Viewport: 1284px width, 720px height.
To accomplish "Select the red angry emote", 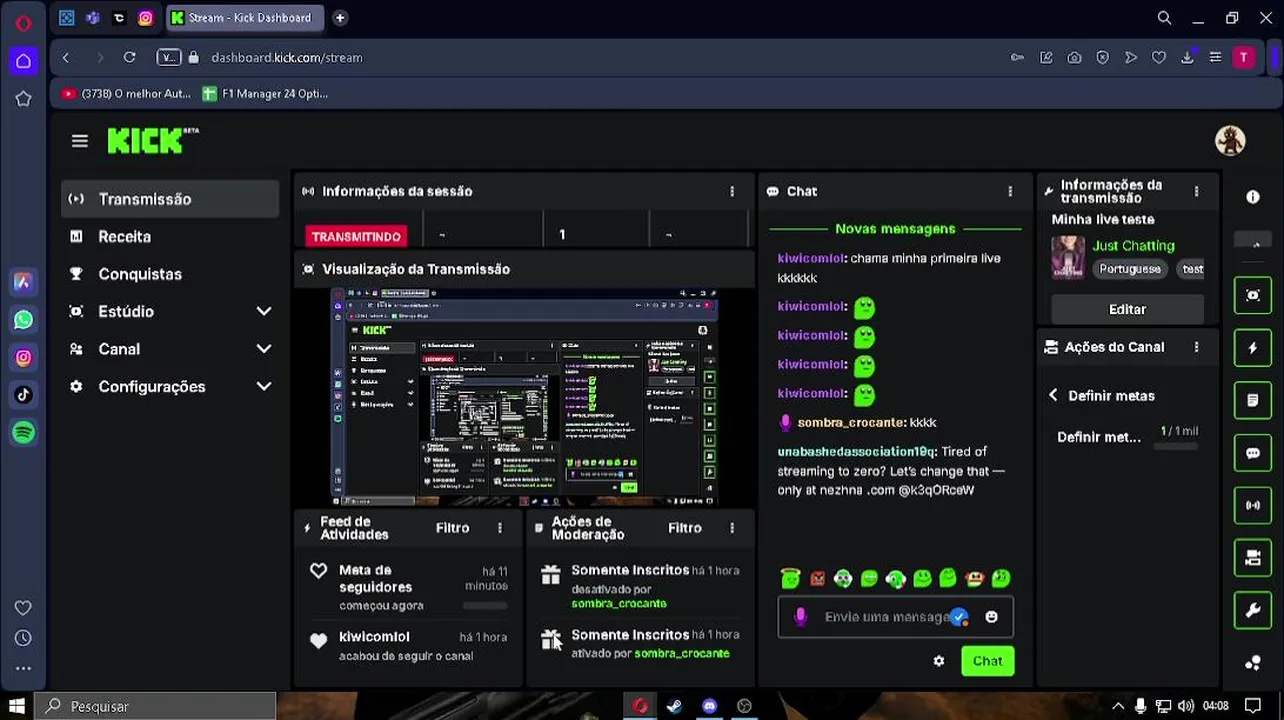I will click(x=818, y=578).
